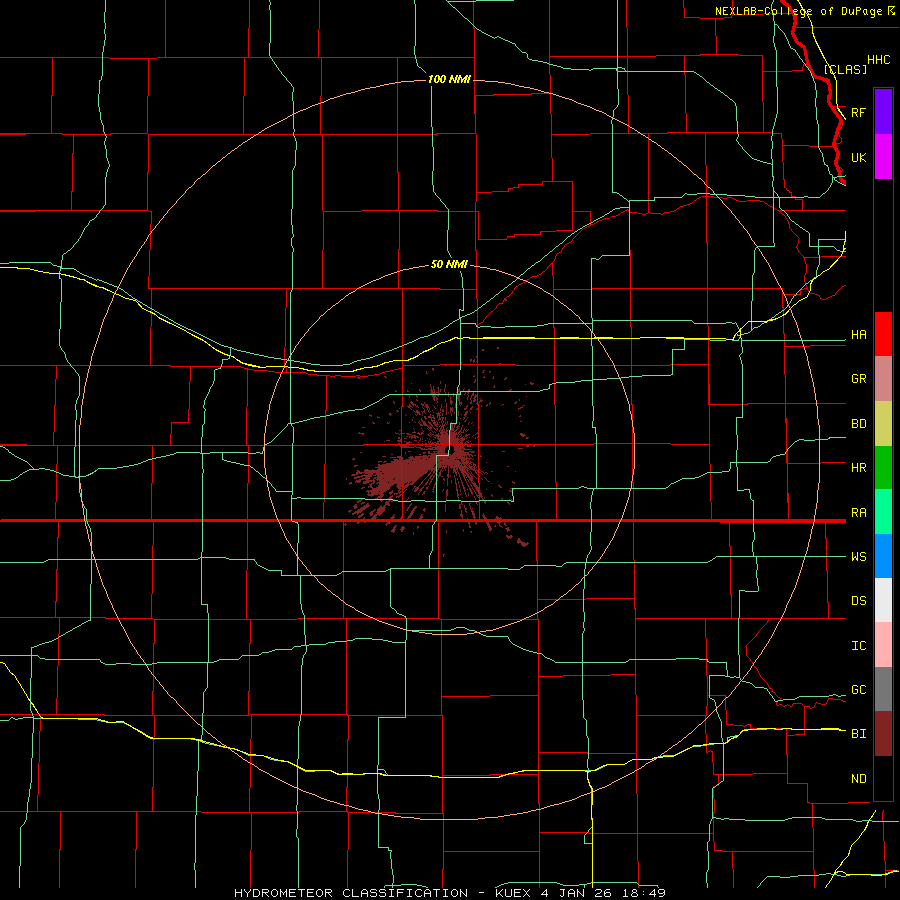
Task: Click the gray GC legend swatch
Action: click(883, 689)
